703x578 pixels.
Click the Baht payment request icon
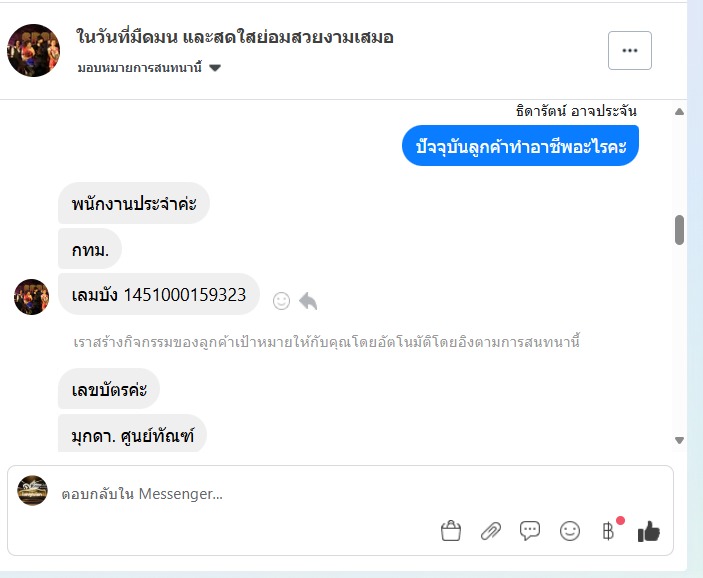pyautogui.click(x=608, y=531)
